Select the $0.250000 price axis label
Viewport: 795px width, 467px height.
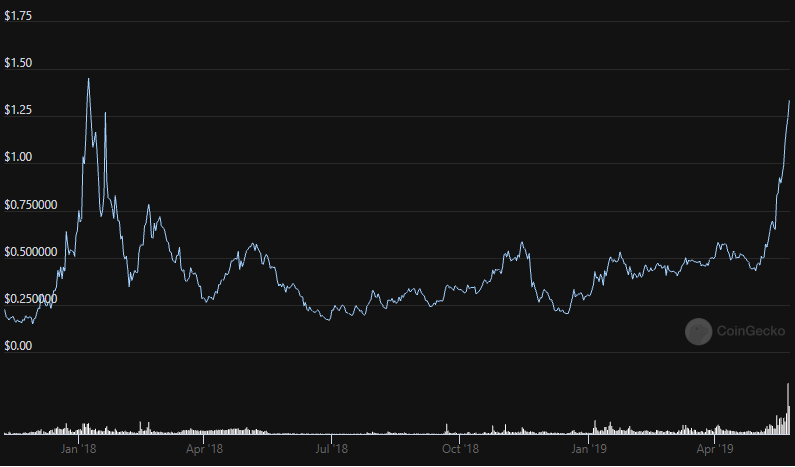point(30,298)
